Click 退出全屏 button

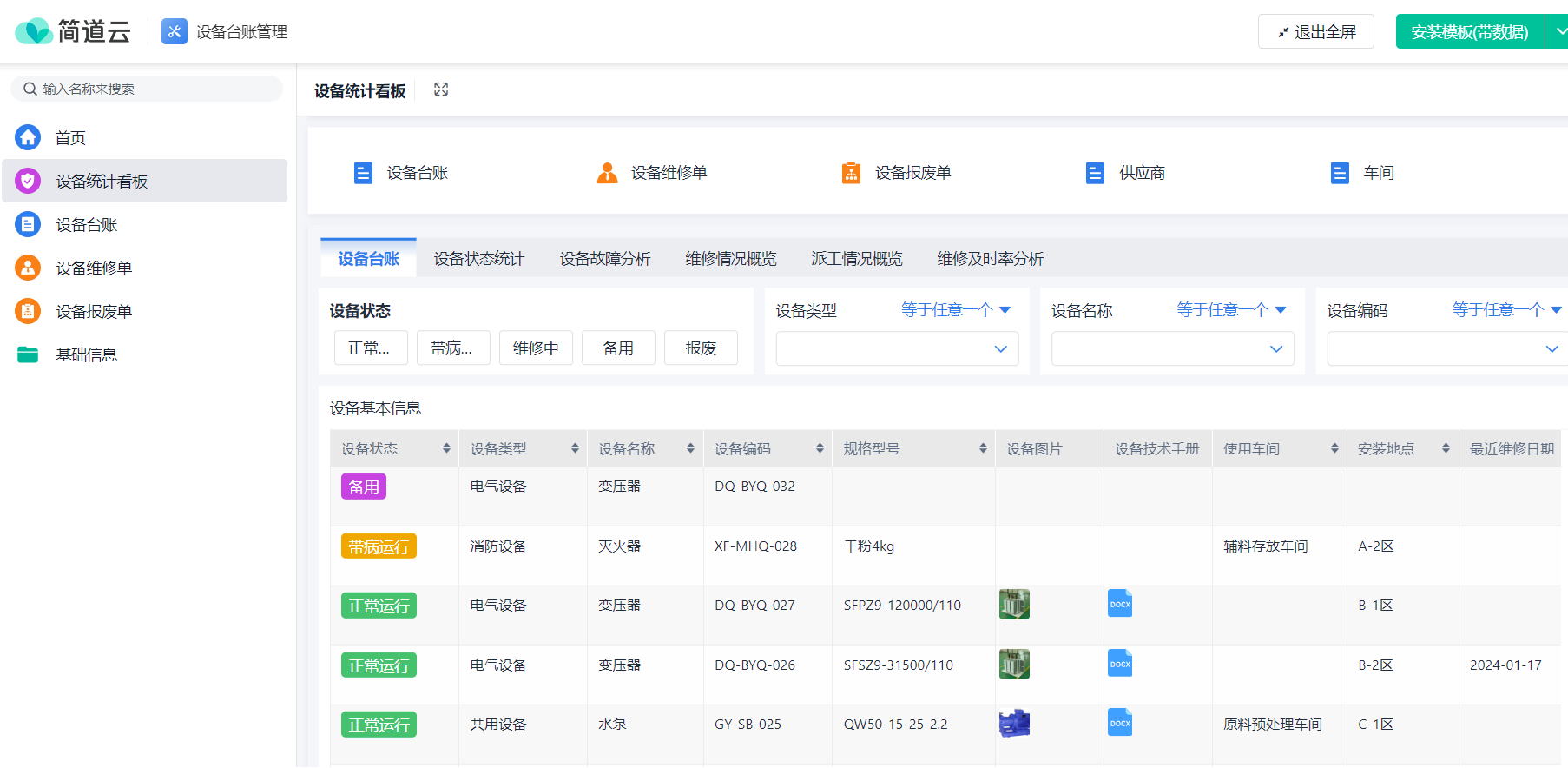[x=1316, y=31]
